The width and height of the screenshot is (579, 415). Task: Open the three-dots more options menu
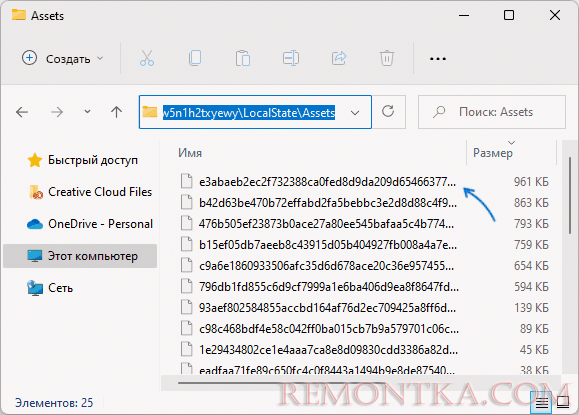tap(438, 59)
